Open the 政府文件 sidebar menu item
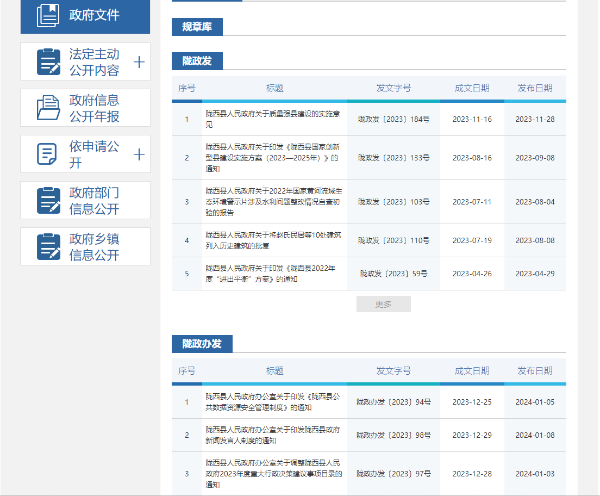This screenshot has height=496, width=600. click(x=94, y=15)
